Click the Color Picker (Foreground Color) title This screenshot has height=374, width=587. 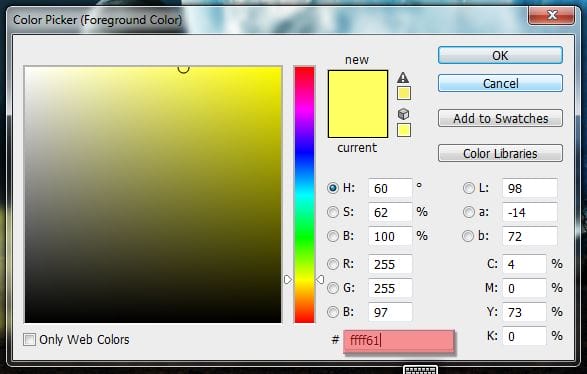tap(97, 19)
